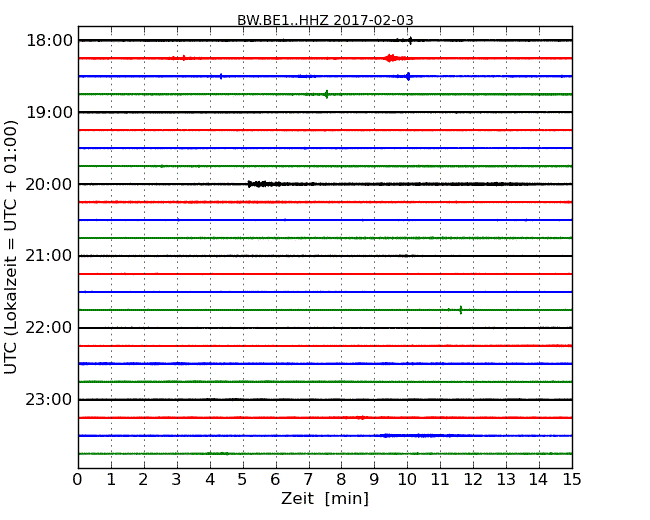Click x-axis tick label 0
Image resolution: width=650 pixels, height=520 pixels.
(78, 480)
